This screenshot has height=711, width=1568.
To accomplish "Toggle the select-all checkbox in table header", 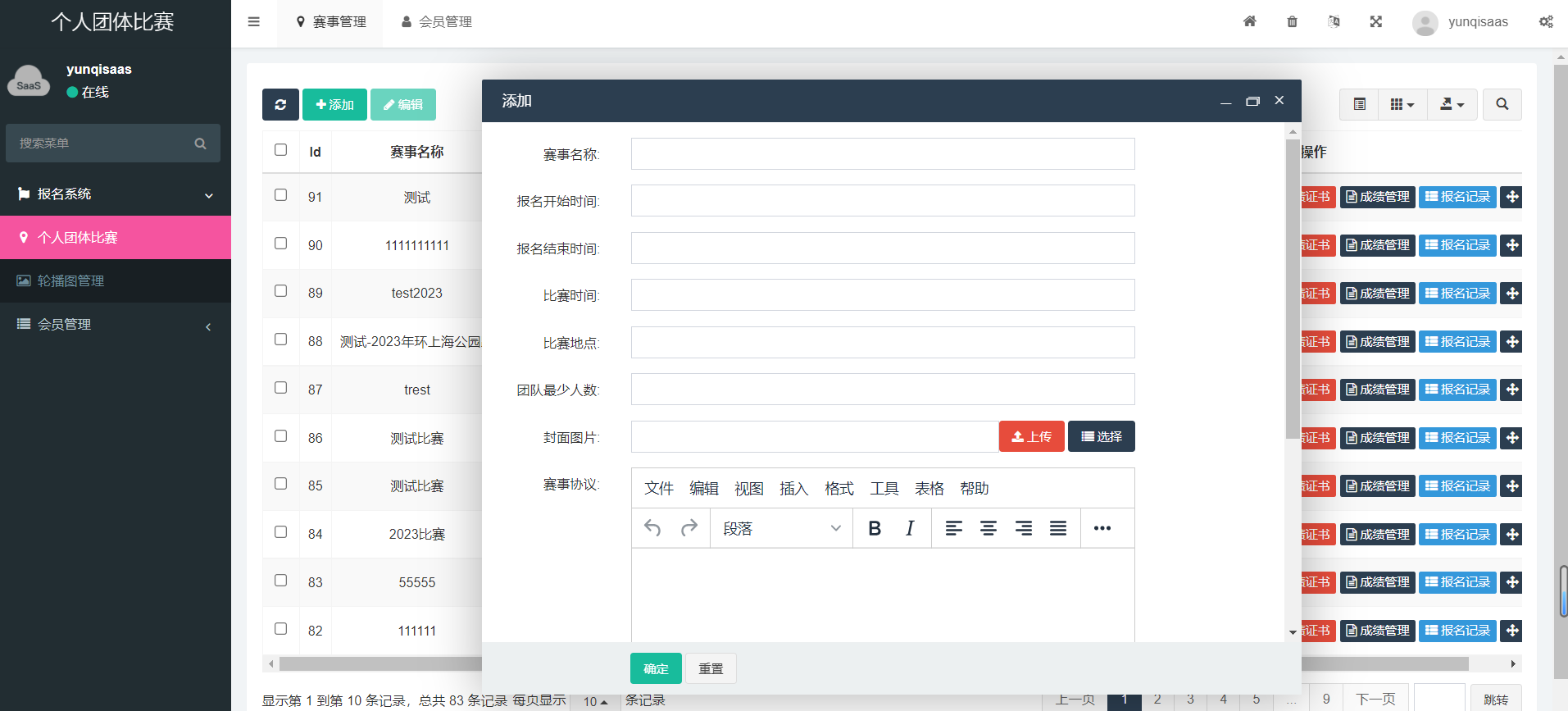I will click(280, 150).
